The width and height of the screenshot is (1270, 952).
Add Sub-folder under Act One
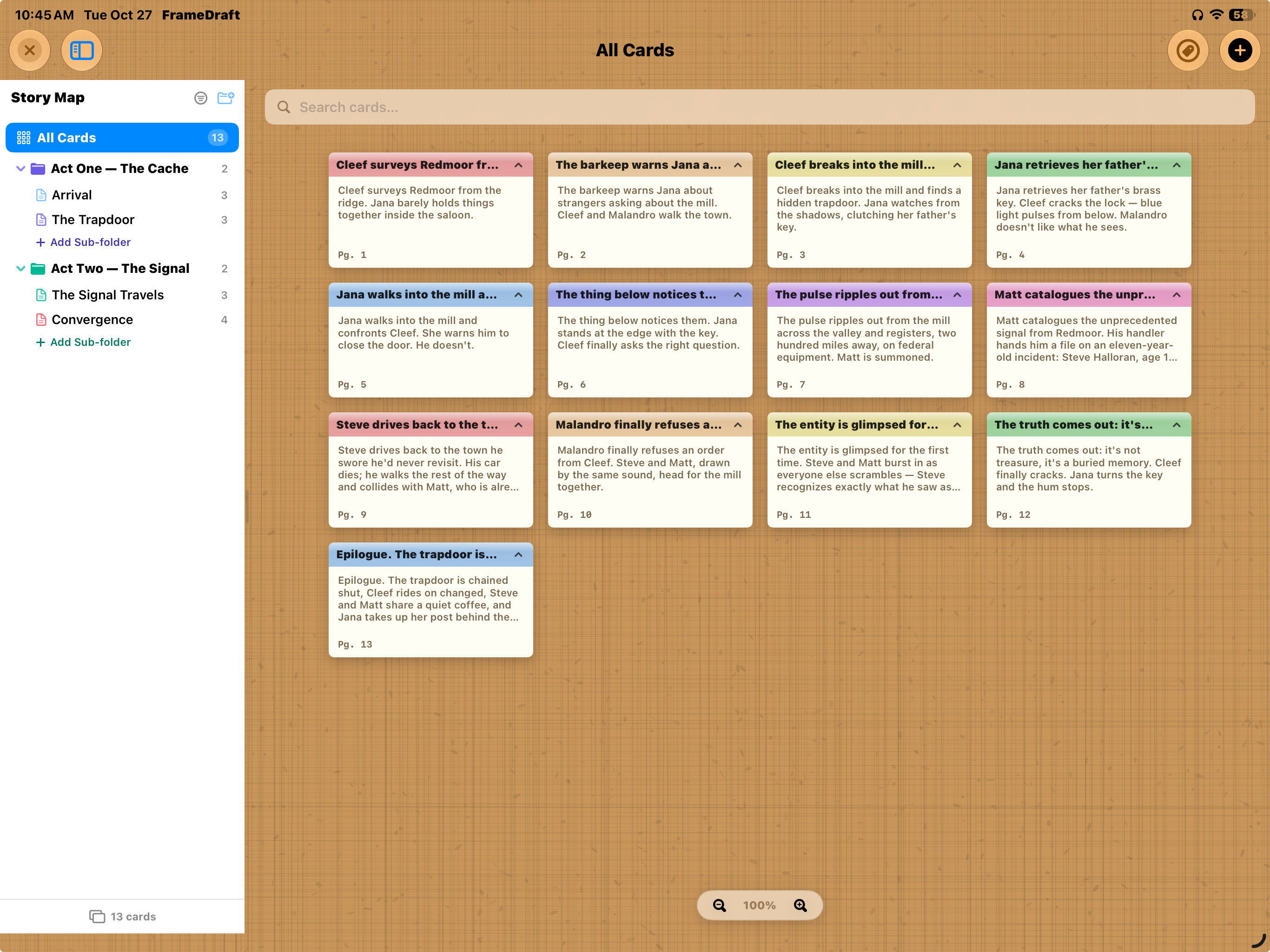click(x=84, y=242)
